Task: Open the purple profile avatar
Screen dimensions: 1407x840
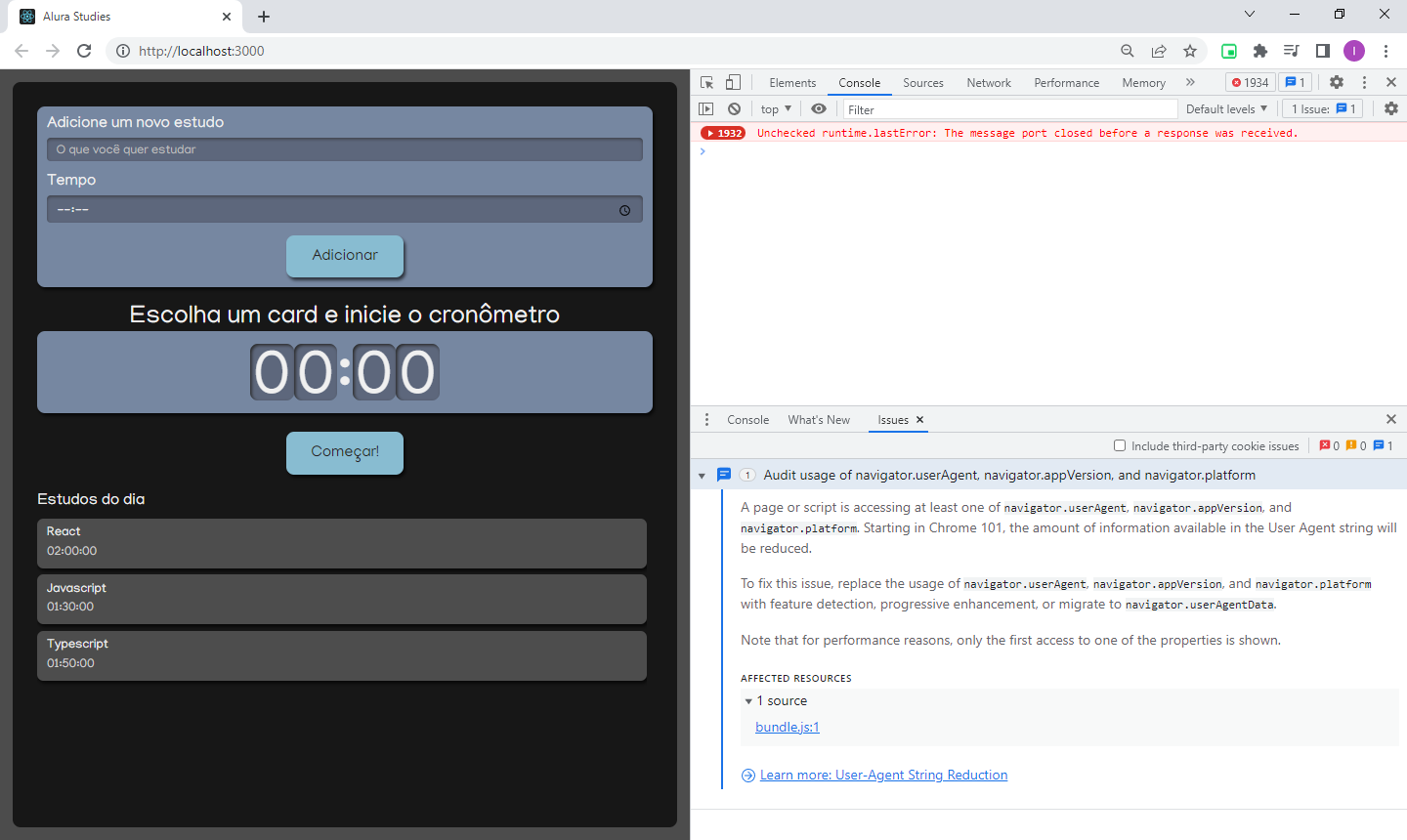Action: coord(1354,51)
